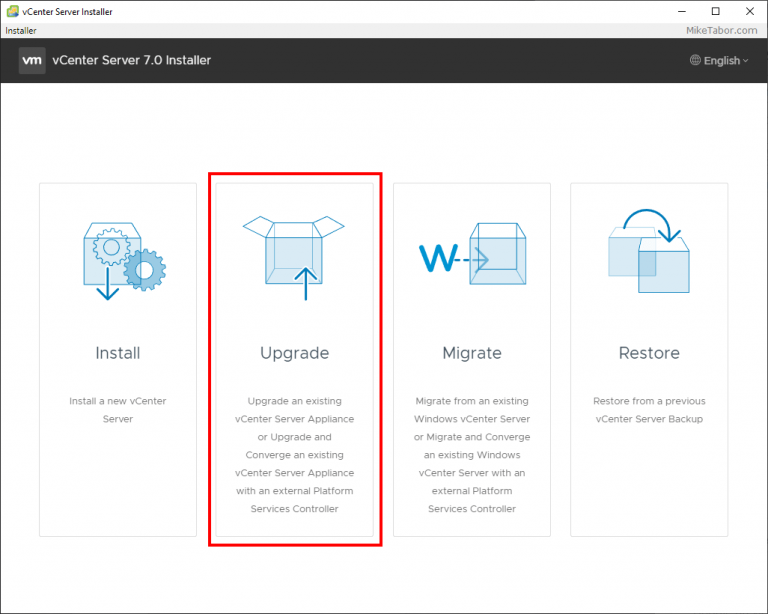768x614 pixels.
Task: Click the Restore backup boxes icon
Action: [x=649, y=251]
